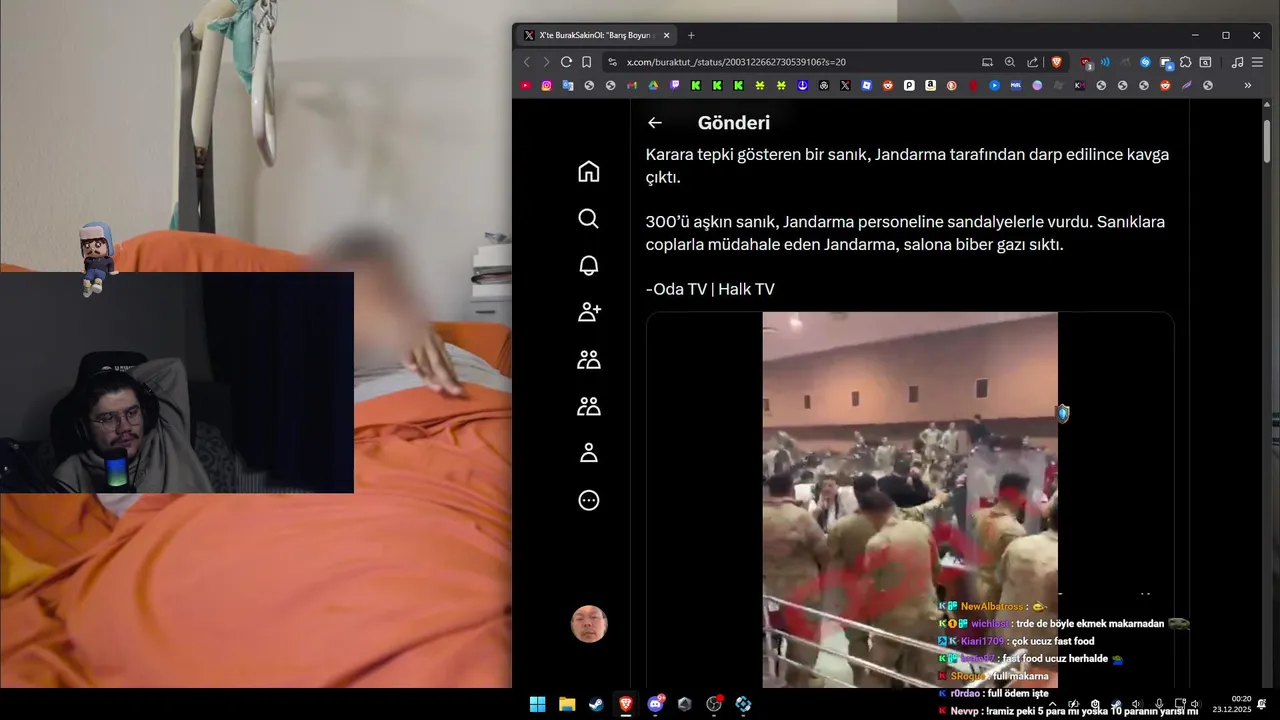This screenshot has height=720, width=1280.
Task: Open the lower people-group sidebar icon
Action: tap(589, 406)
